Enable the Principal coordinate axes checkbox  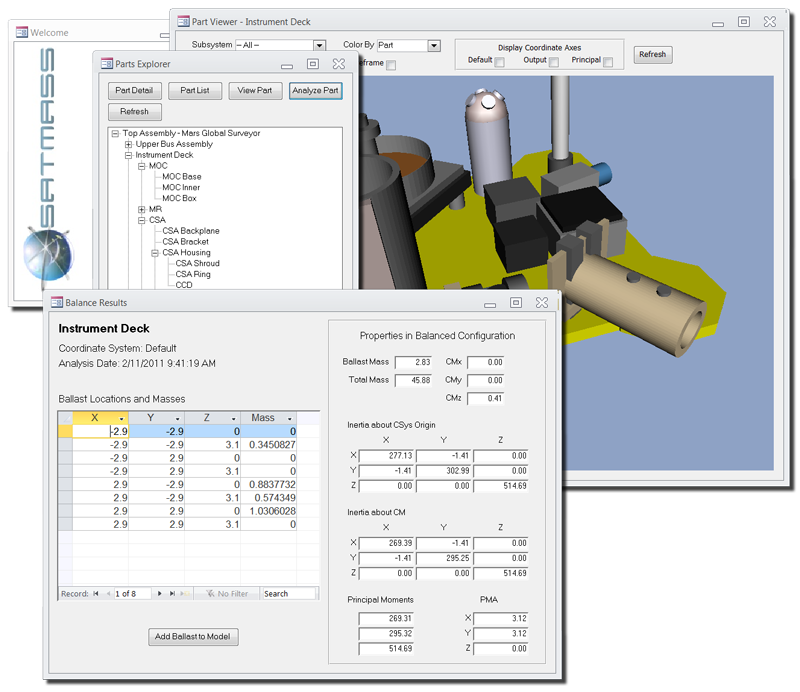pyautogui.click(x=608, y=62)
